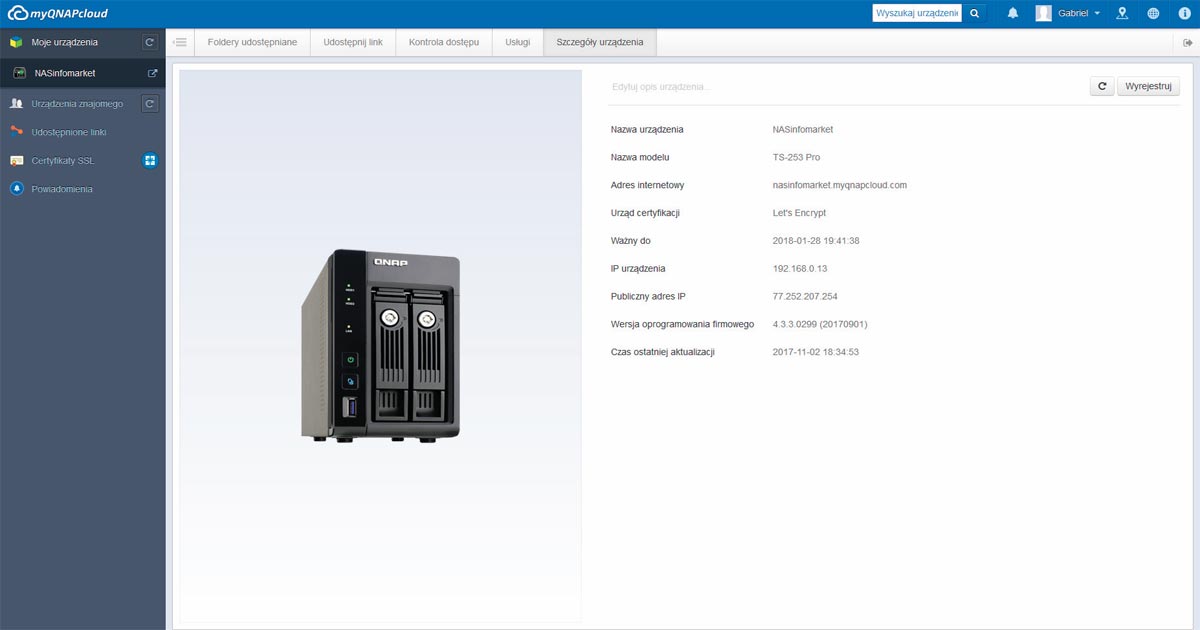Image resolution: width=1200 pixels, height=630 pixels.
Task: Edit the device description field
Action: pos(845,87)
